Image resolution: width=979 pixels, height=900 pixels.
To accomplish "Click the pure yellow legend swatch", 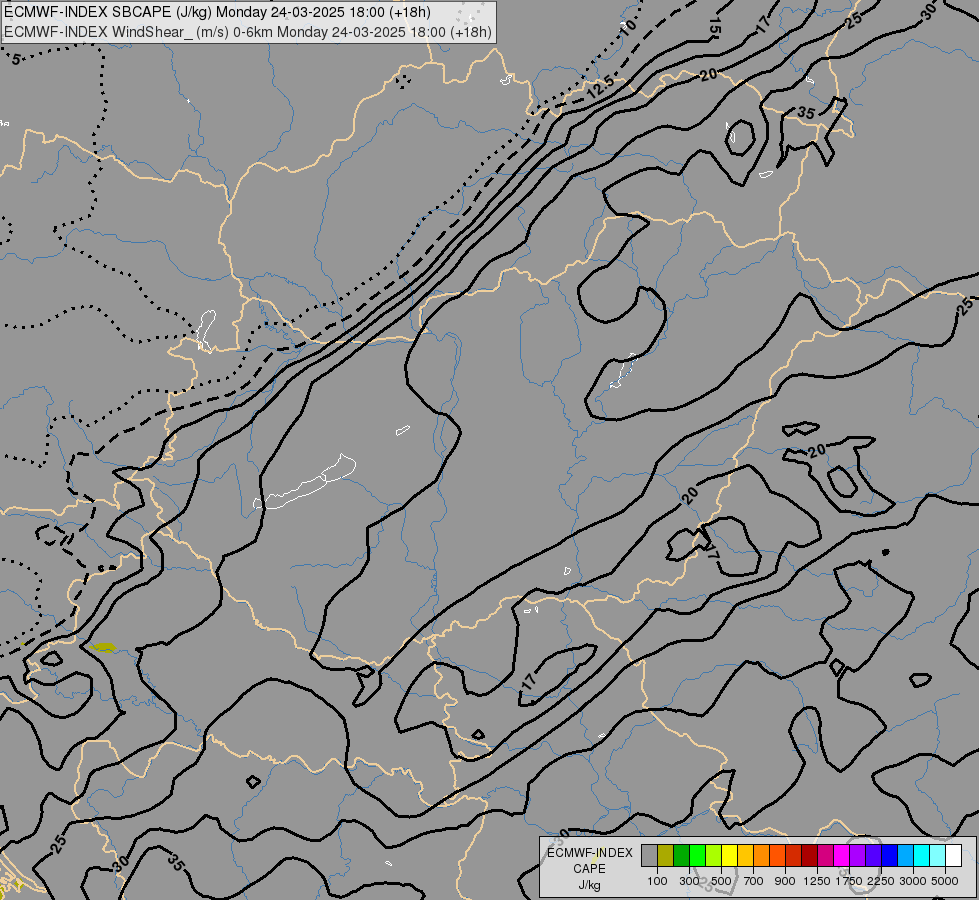I will 729,855.
